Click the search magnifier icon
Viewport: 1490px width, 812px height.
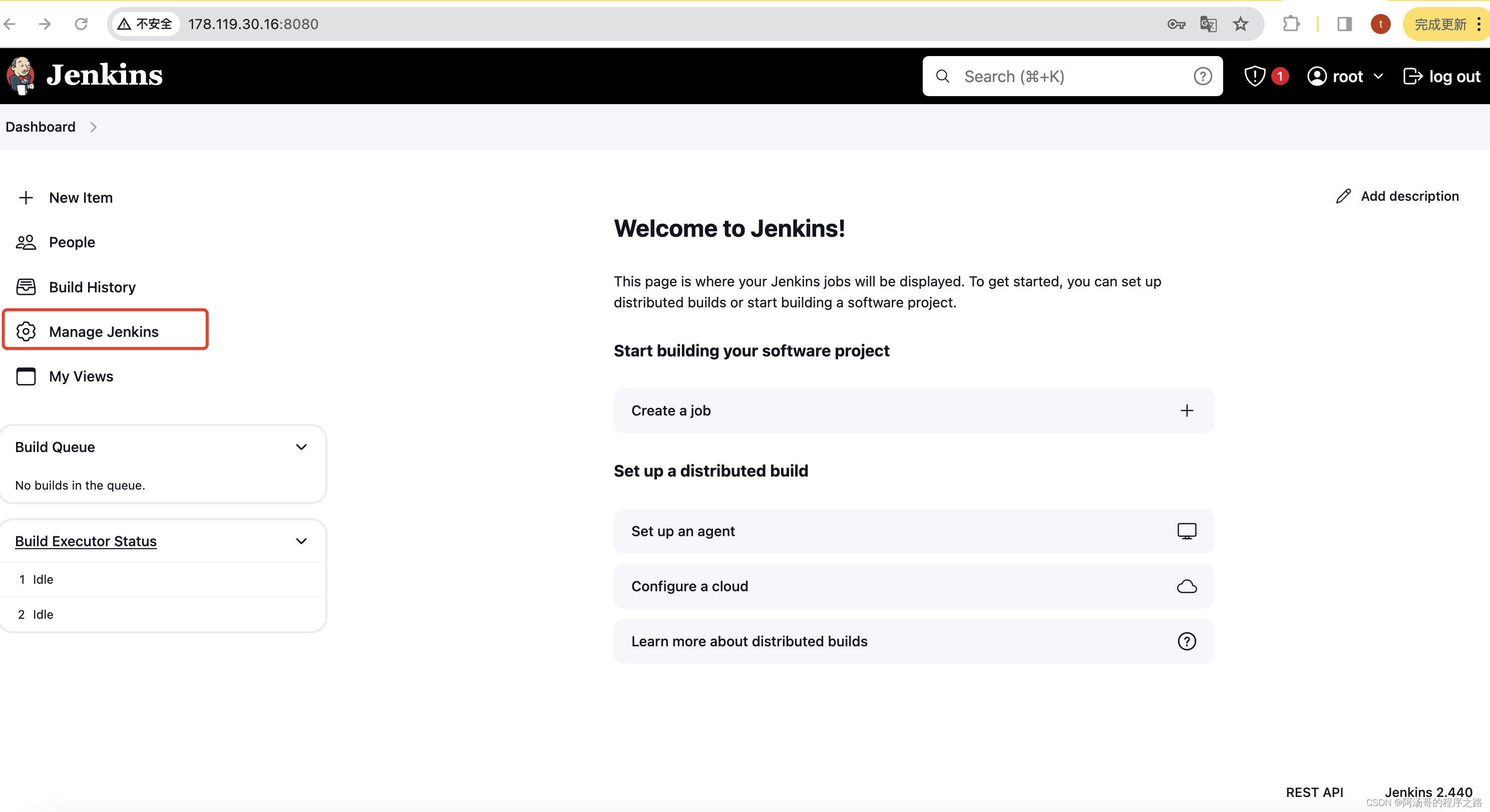pyautogui.click(x=942, y=76)
